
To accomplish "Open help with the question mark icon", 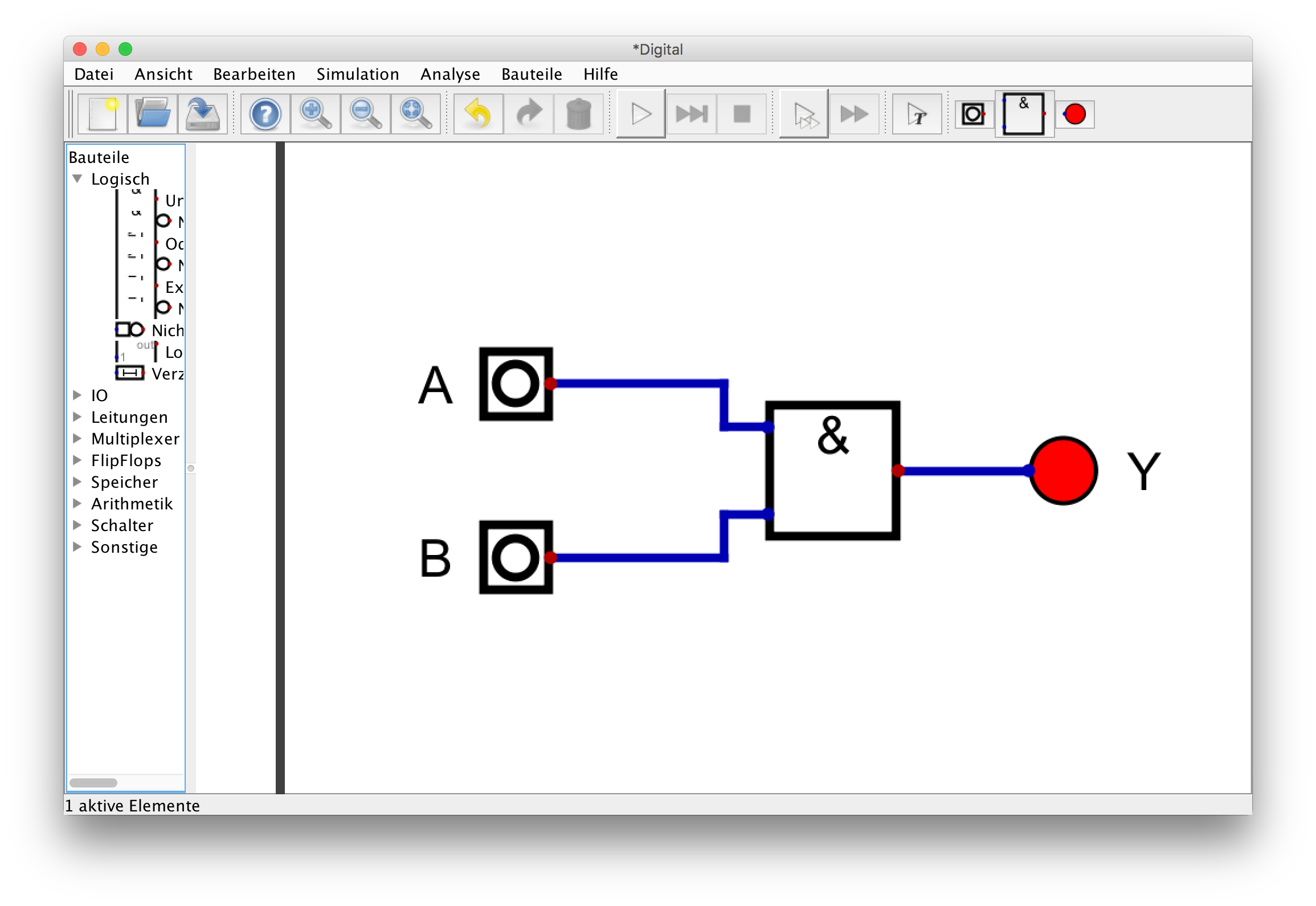I will (x=265, y=114).
